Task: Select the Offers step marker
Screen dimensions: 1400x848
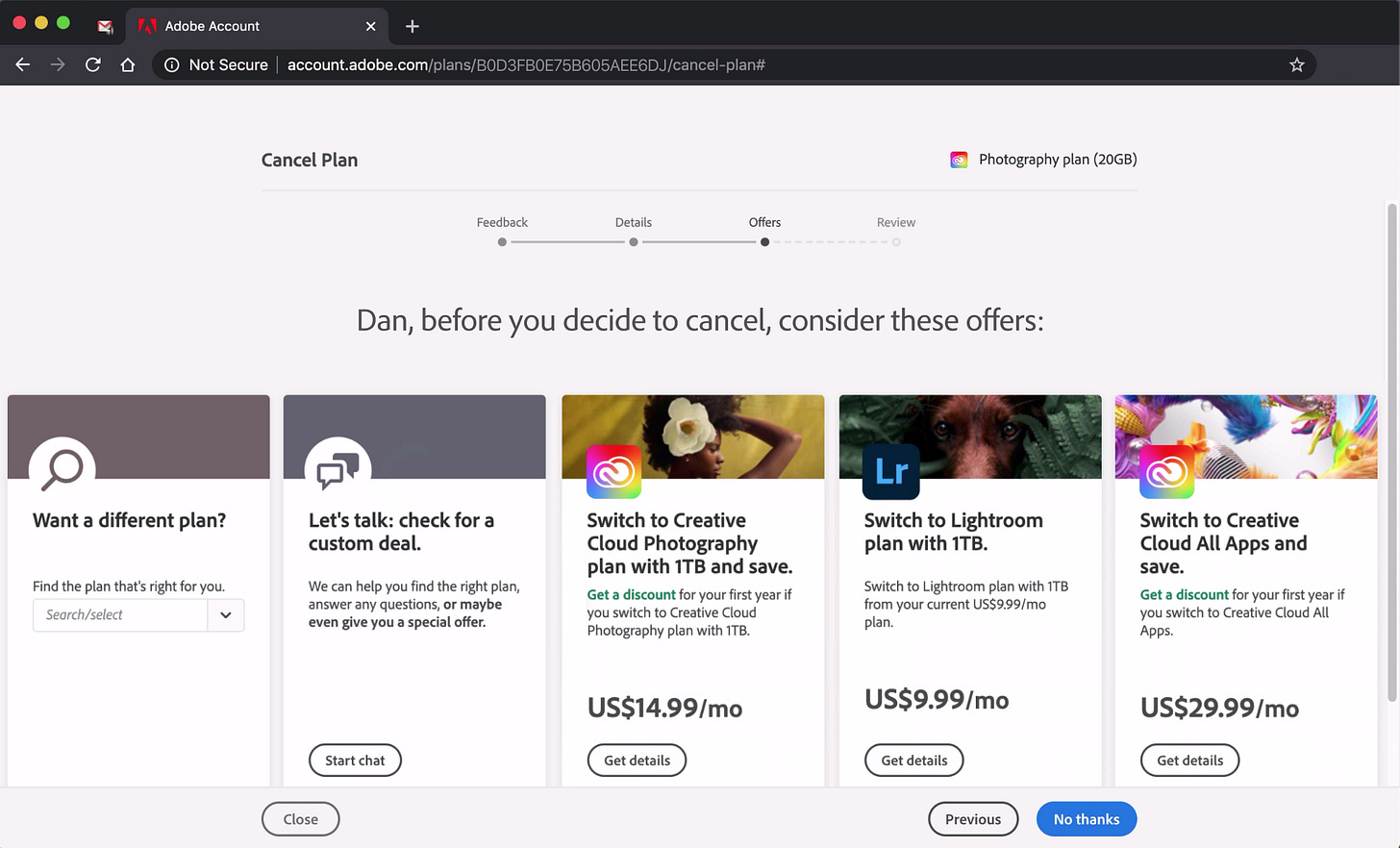Action: (x=764, y=242)
